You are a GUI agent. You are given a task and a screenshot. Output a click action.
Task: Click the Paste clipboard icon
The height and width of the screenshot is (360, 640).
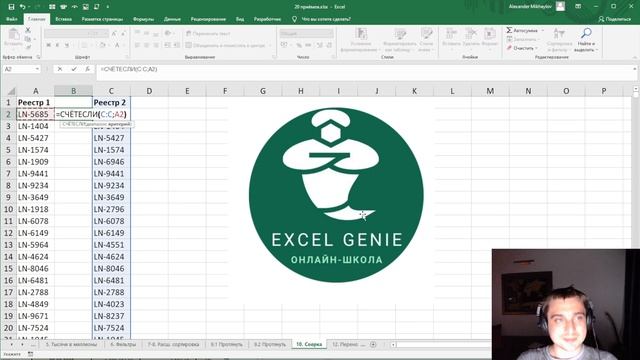pyautogui.click(x=13, y=34)
